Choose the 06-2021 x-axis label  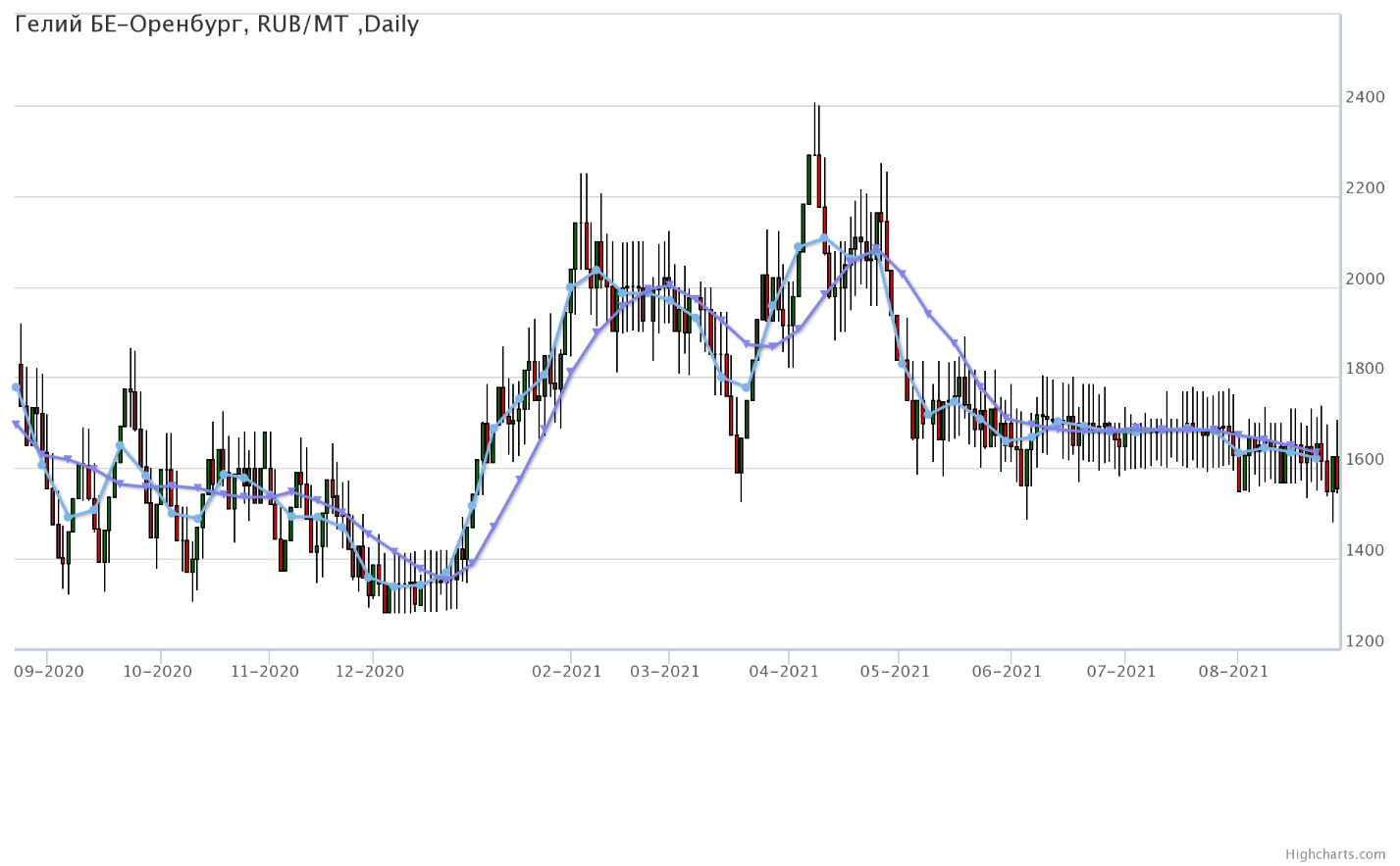pos(1006,672)
